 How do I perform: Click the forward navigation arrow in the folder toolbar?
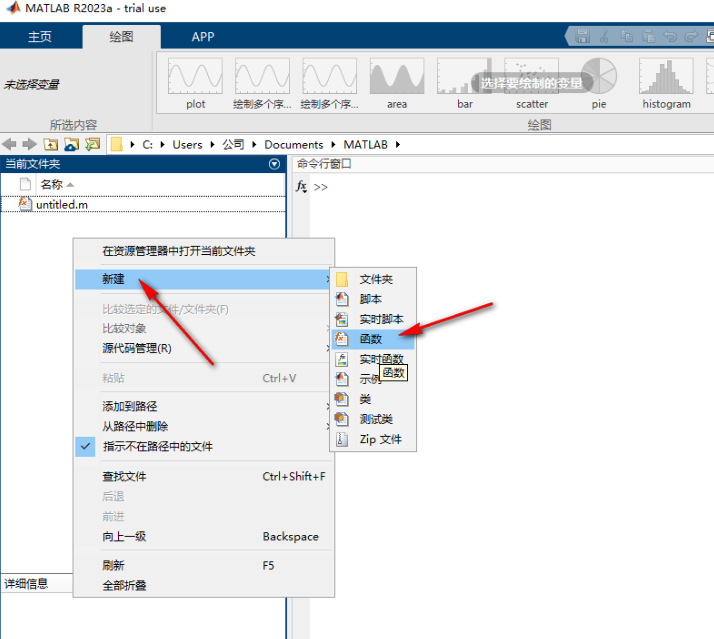click(30, 144)
